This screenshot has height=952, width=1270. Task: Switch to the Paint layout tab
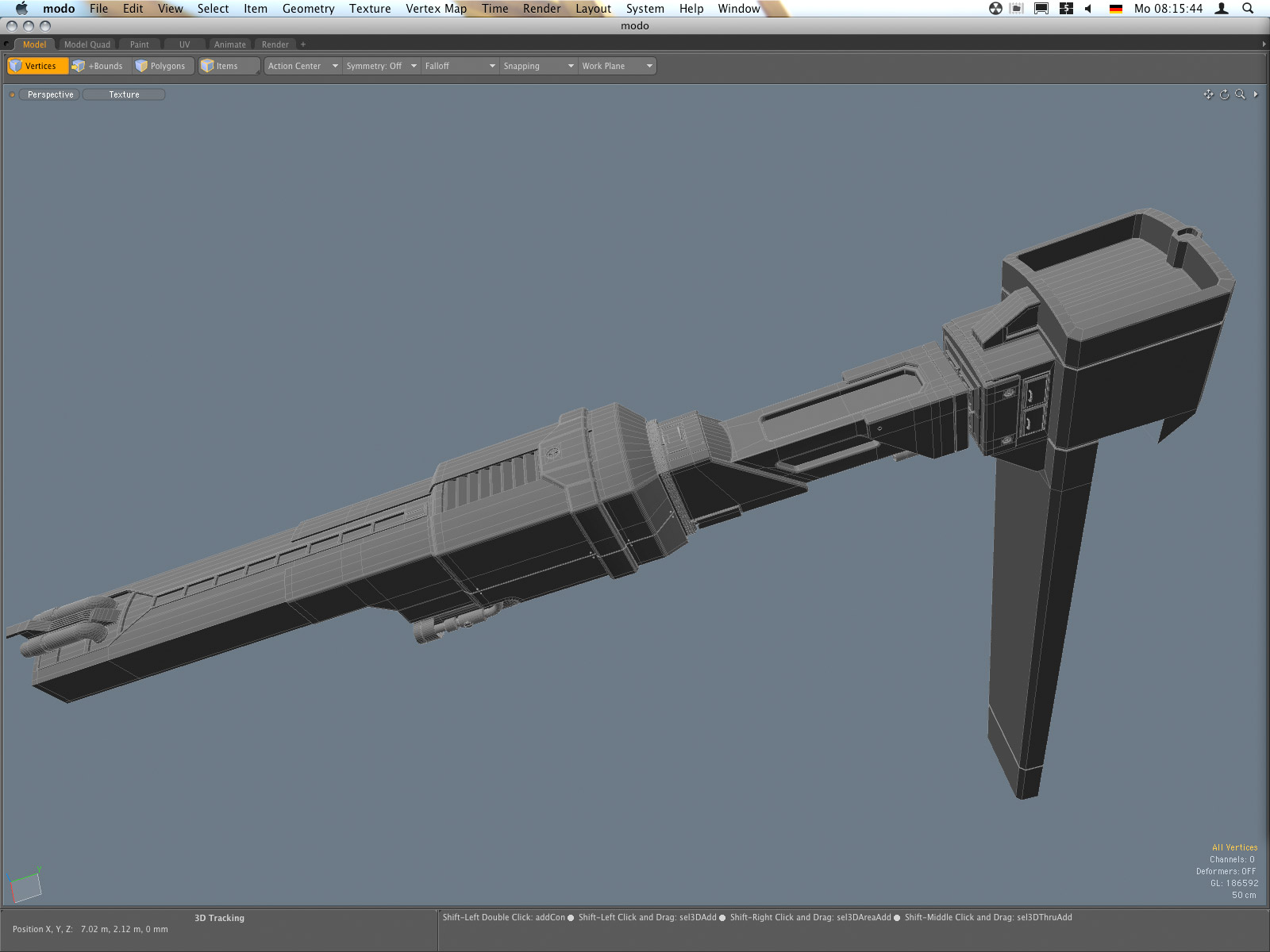[140, 44]
